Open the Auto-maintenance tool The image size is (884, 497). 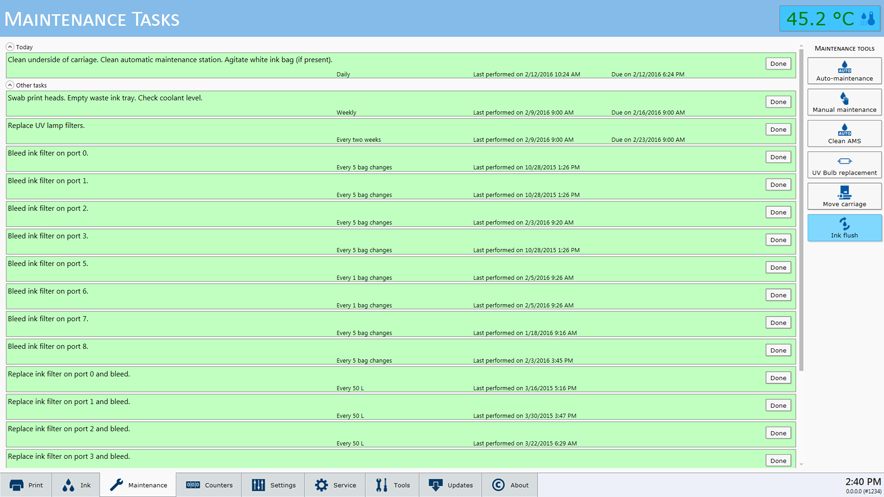click(844, 71)
